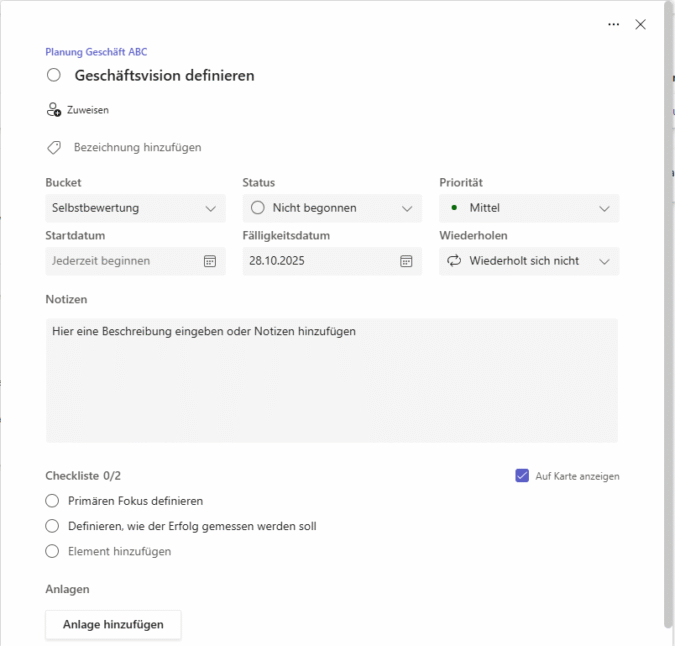675x646 pixels.
Task: Mark task Geschäftsvision definieren as complete
Action: (x=54, y=75)
